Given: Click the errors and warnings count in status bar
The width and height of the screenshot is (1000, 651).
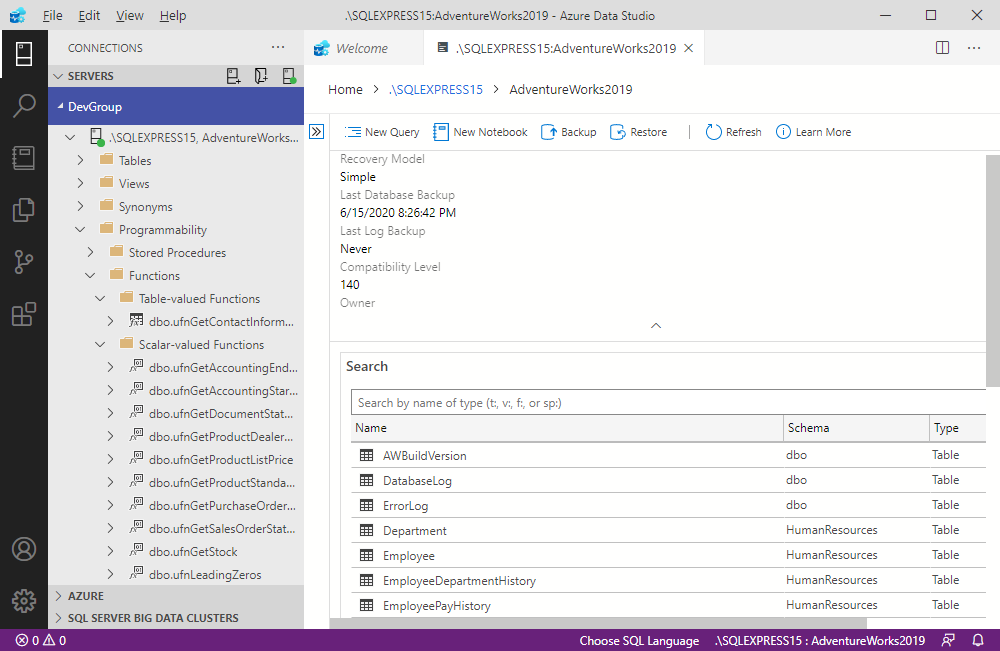Looking at the screenshot, I should 41,640.
